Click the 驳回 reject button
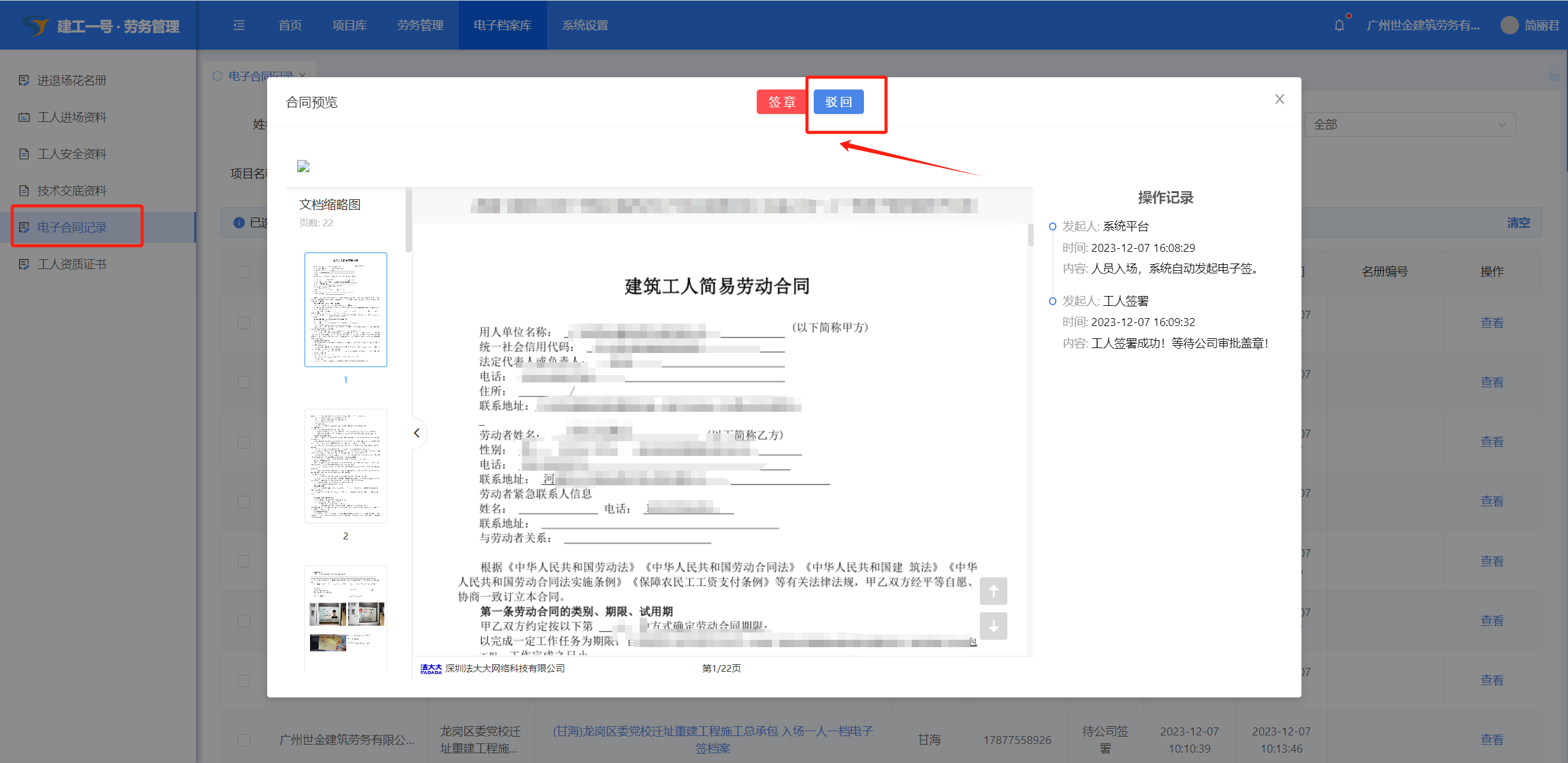The height and width of the screenshot is (763, 1568). click(x=839, y=102)
